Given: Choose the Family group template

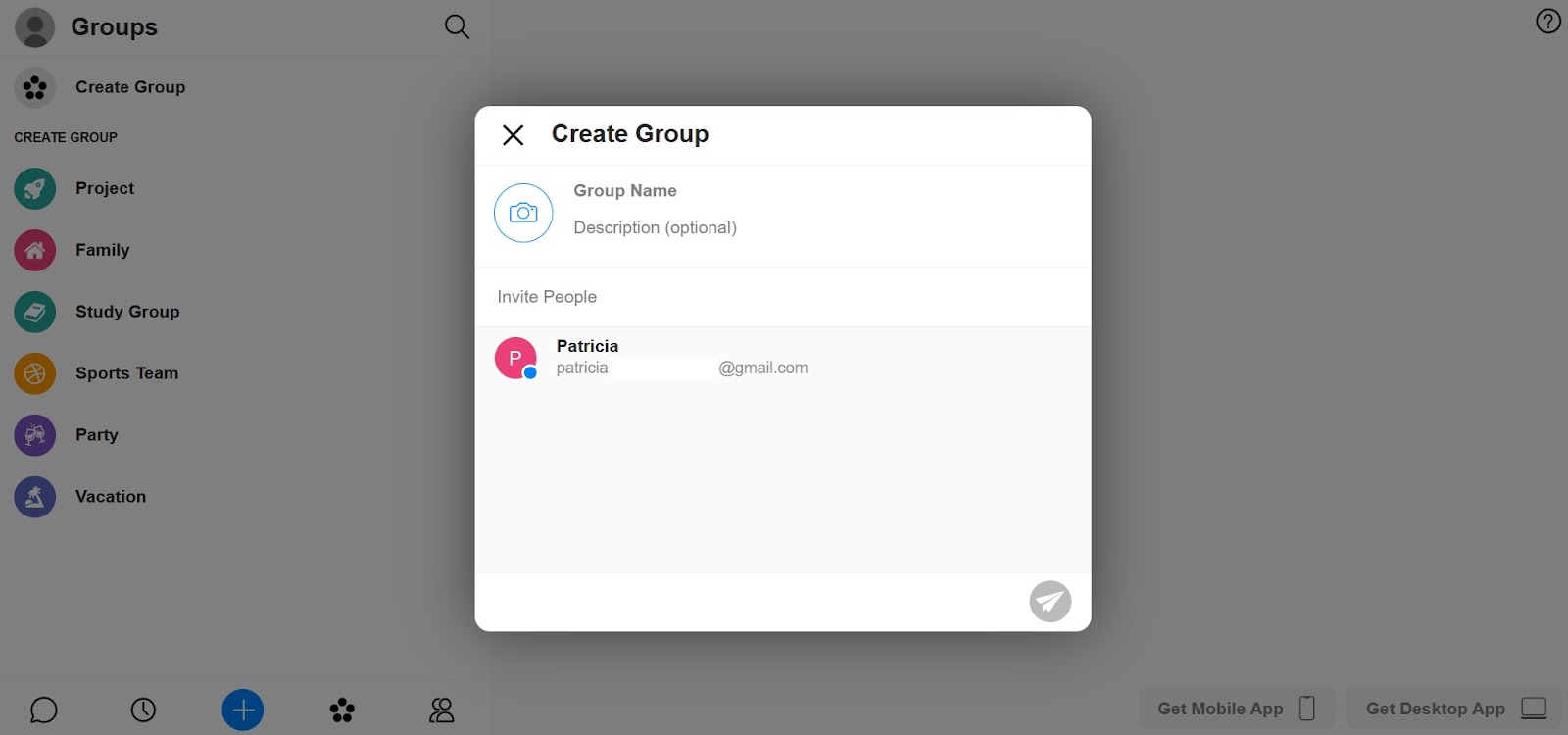Looking at the screenshot, I should point(102,250).
